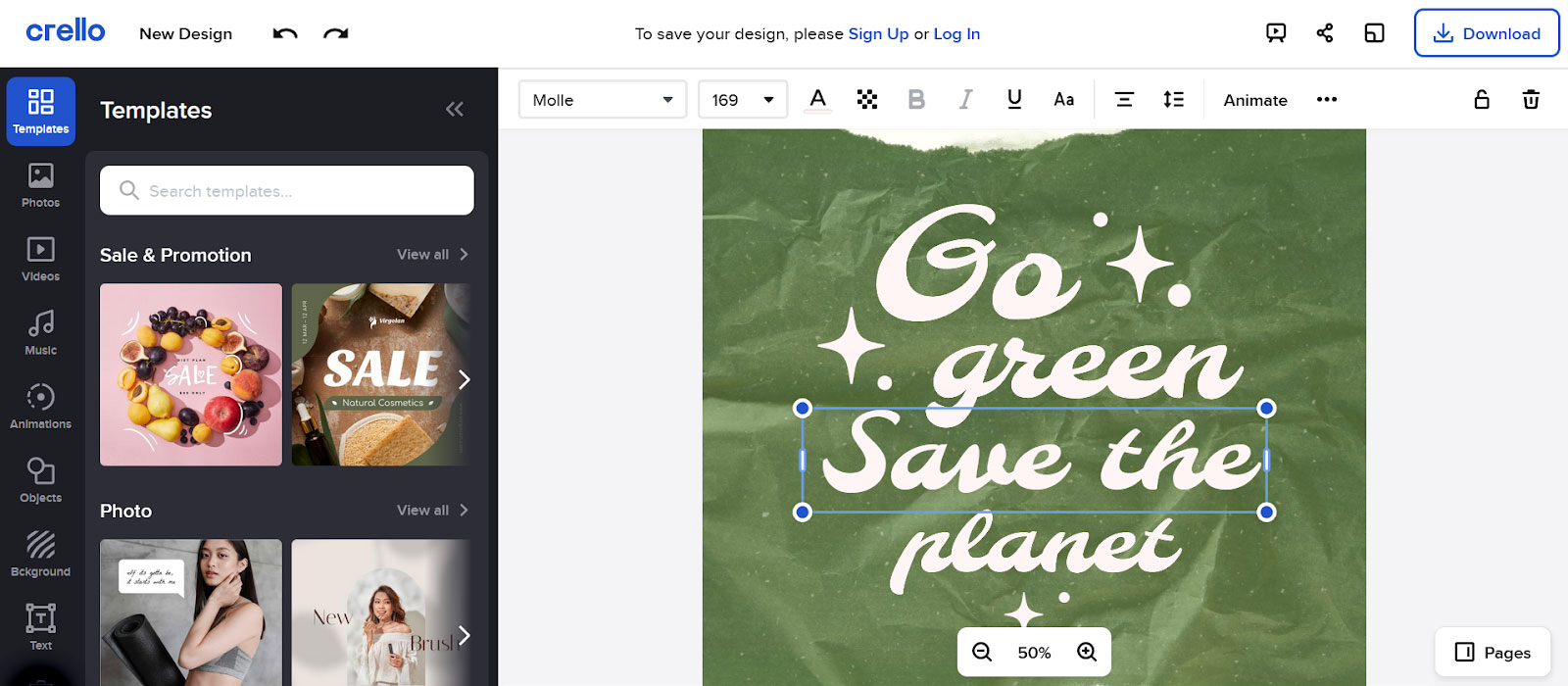The width and height of the screenshot is (1568, 686).
Task: Select the yoga mat woman template
Action: (x=191, y=612)
